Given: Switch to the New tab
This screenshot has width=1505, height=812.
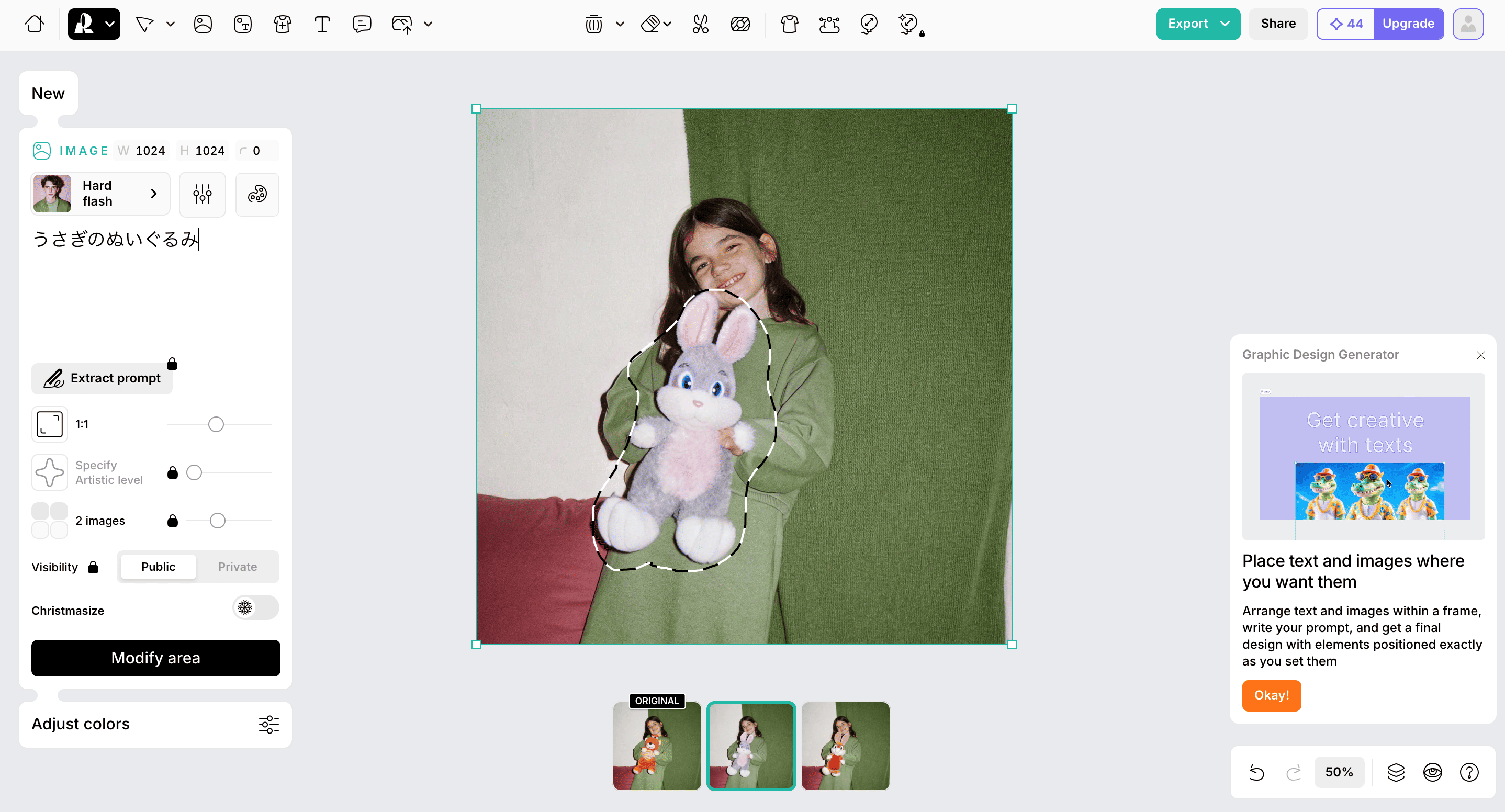Looking at the screenshot, I should (48, 94).
